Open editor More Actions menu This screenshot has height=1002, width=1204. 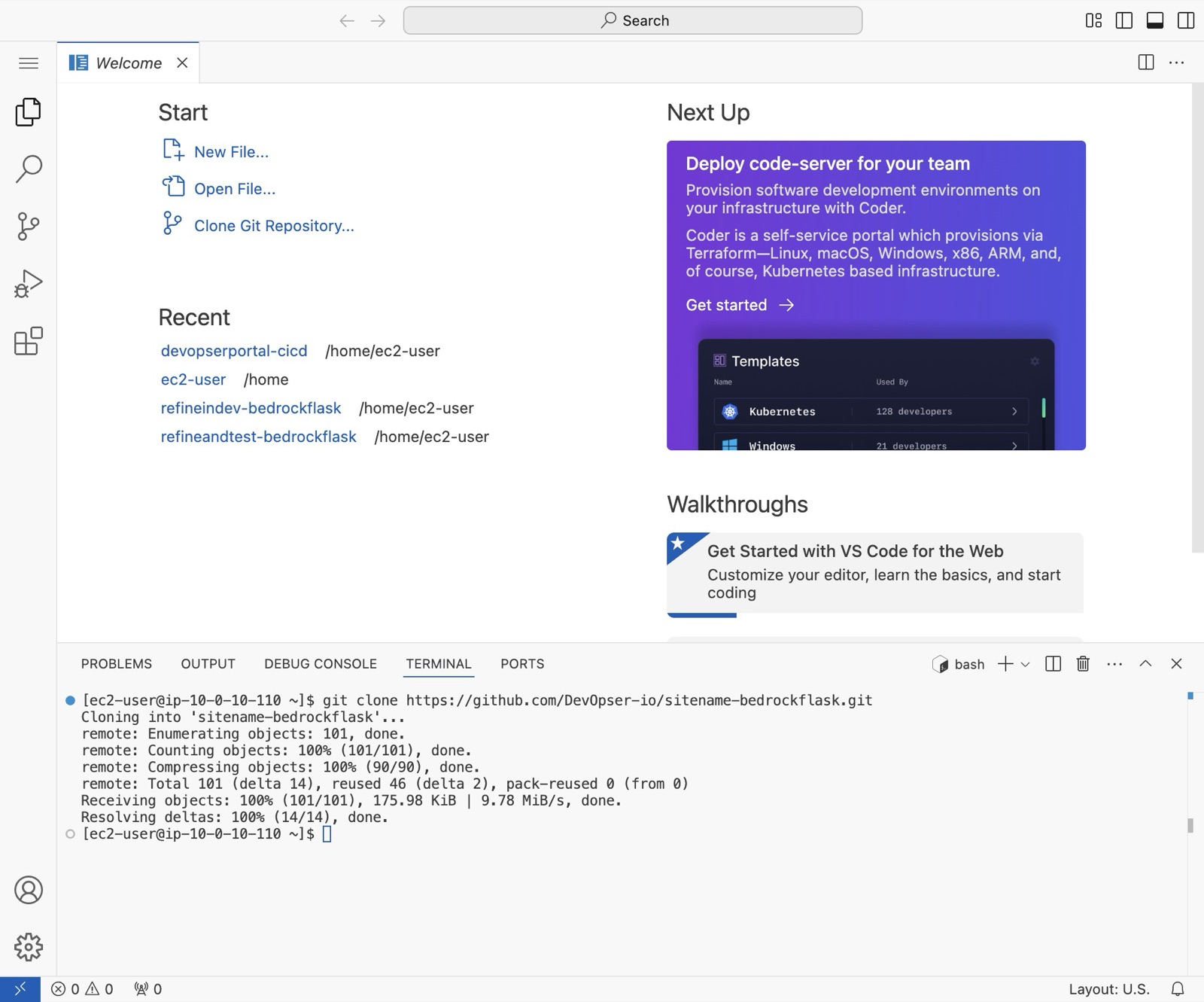click(1177, 62)
